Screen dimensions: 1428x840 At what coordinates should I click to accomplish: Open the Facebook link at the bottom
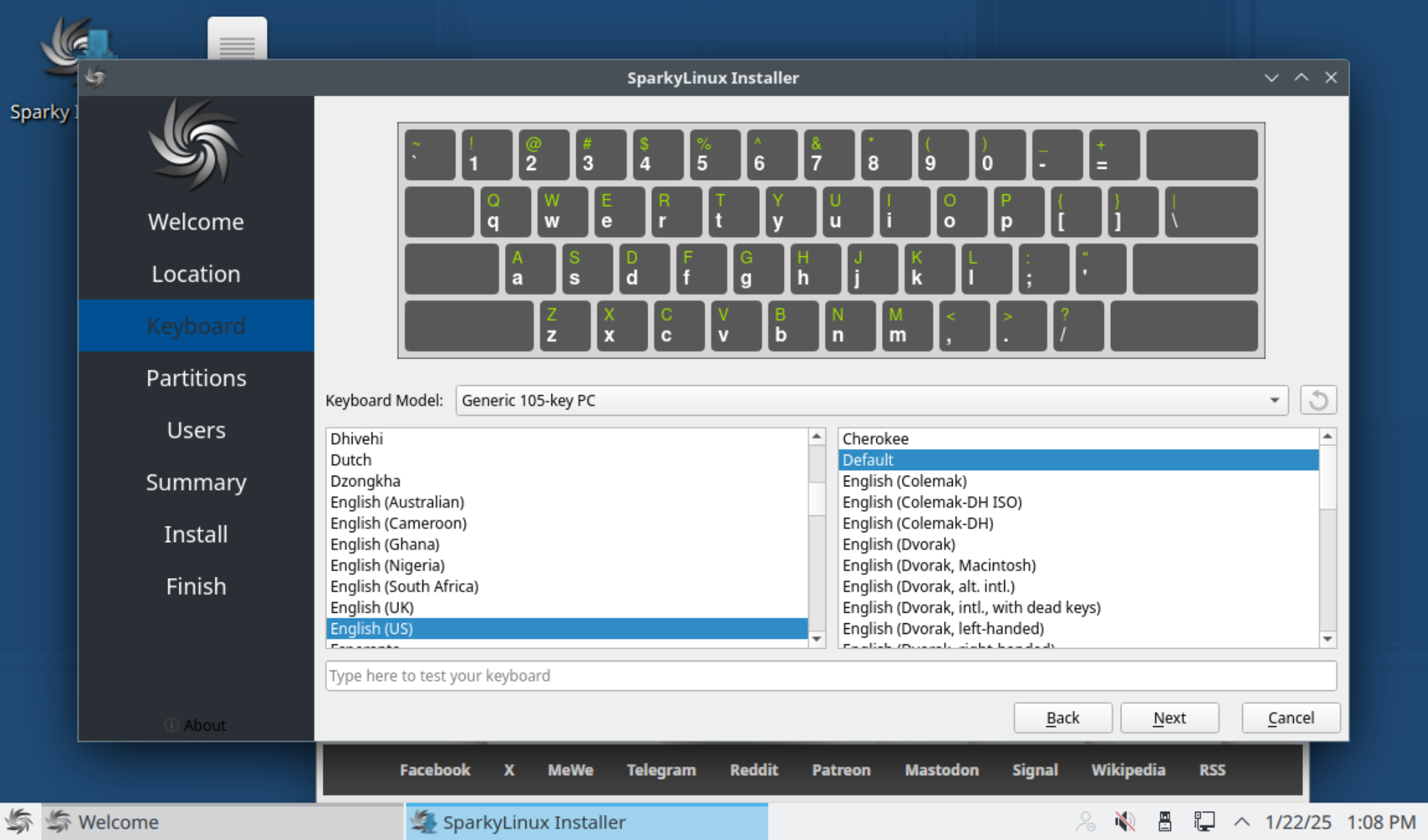434,770
